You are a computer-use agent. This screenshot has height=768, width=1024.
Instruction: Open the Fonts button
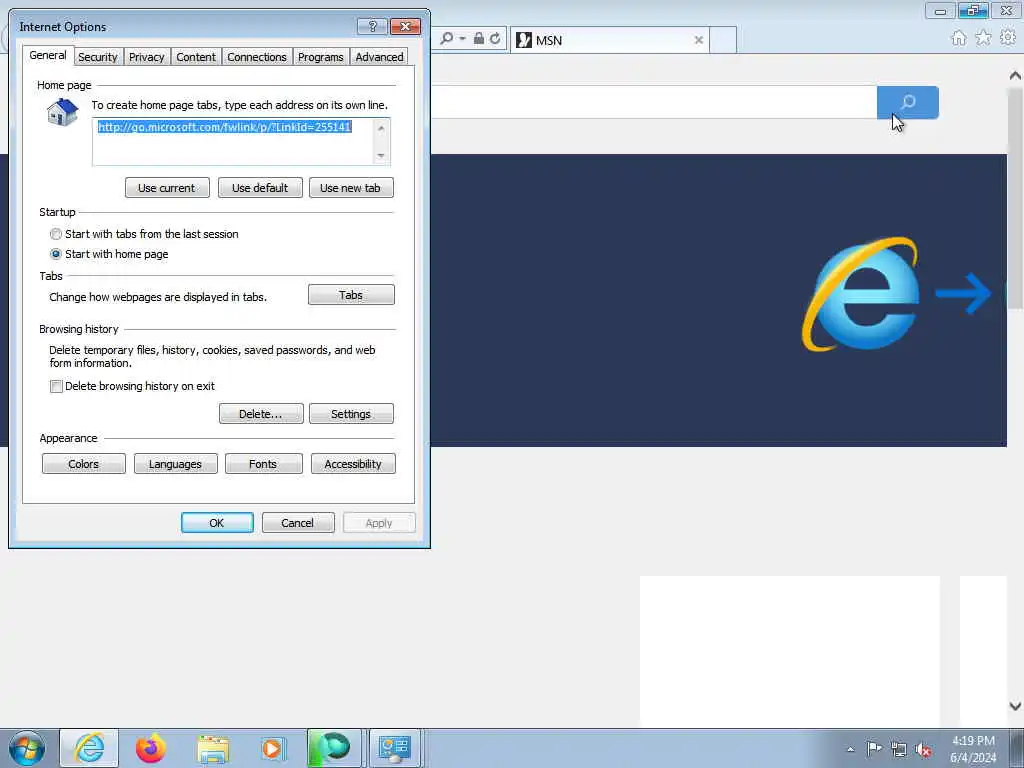point(264,464)
